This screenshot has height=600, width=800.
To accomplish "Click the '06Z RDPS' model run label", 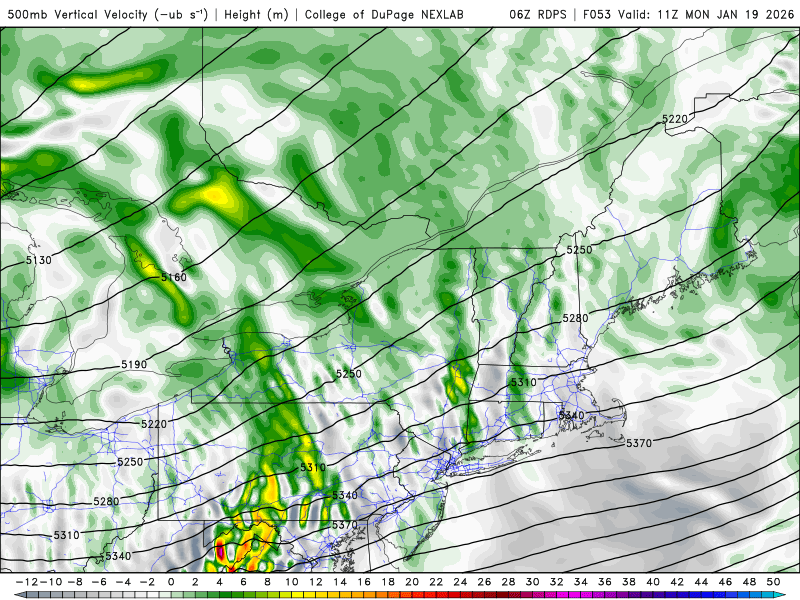I will click(537, 14).
